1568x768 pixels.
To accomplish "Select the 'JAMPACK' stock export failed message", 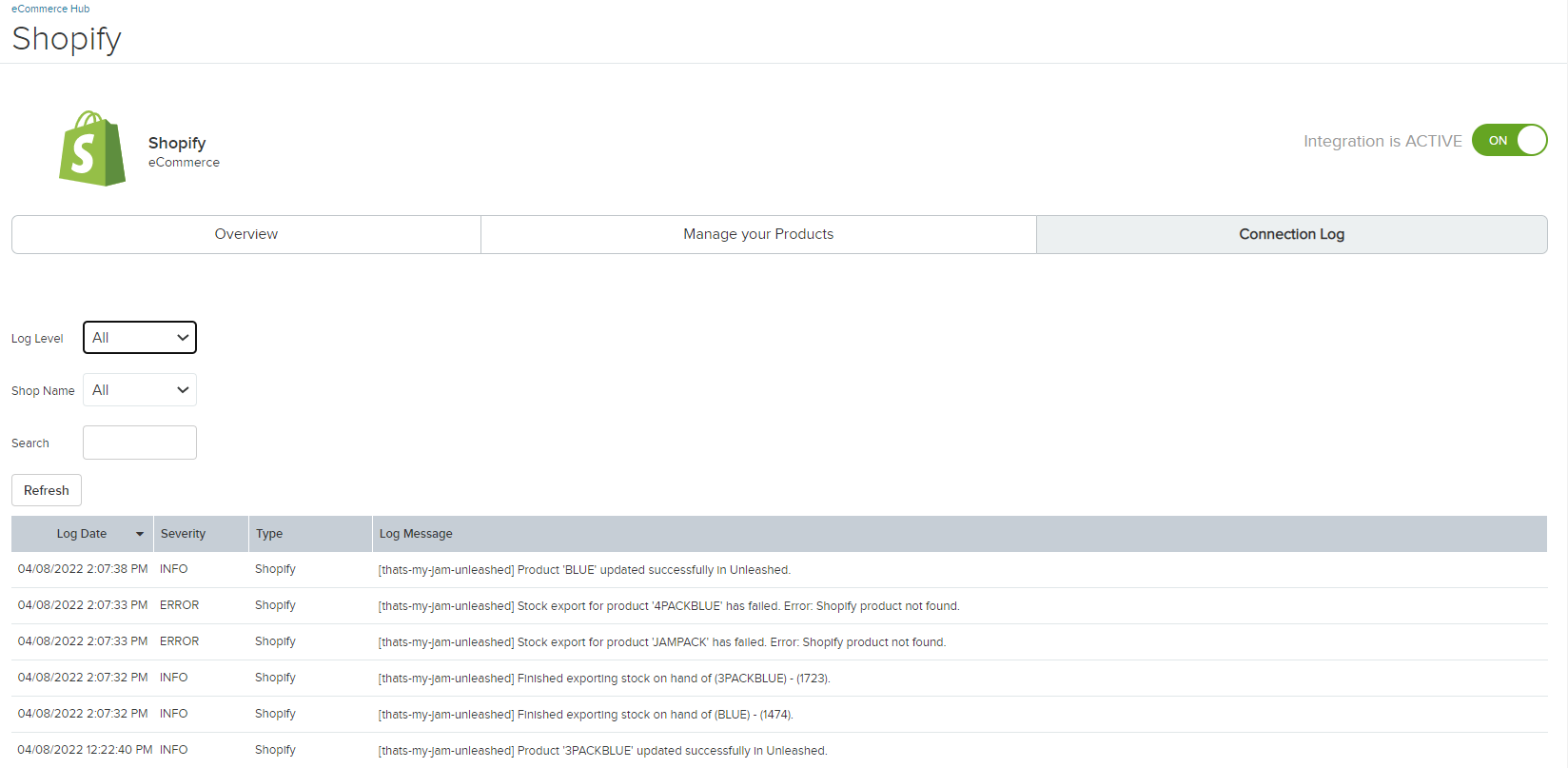I will [662, 642].
